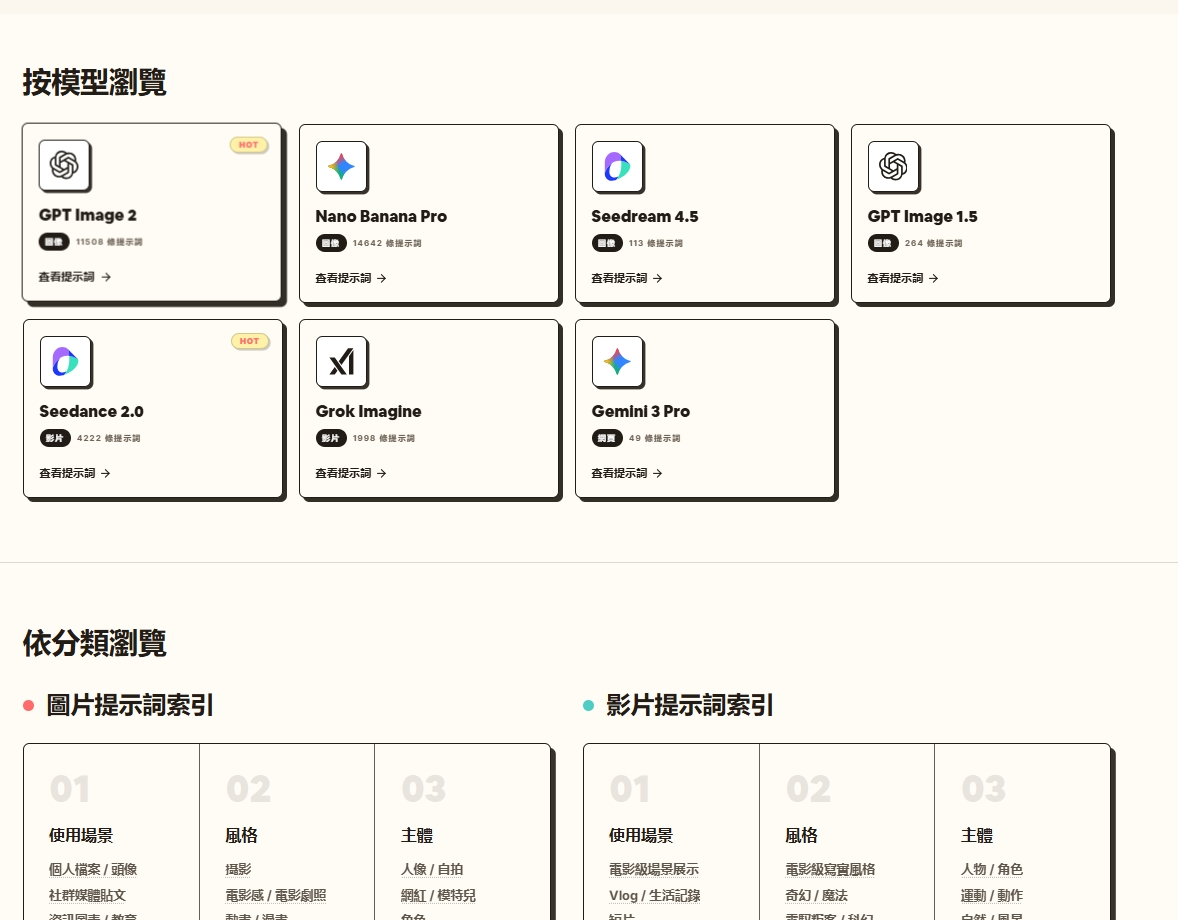The image size is (1178, 920).
Task: Click the 按模型瀏覽 section heading
Action: pyautogui.click(x=95, y=82)
